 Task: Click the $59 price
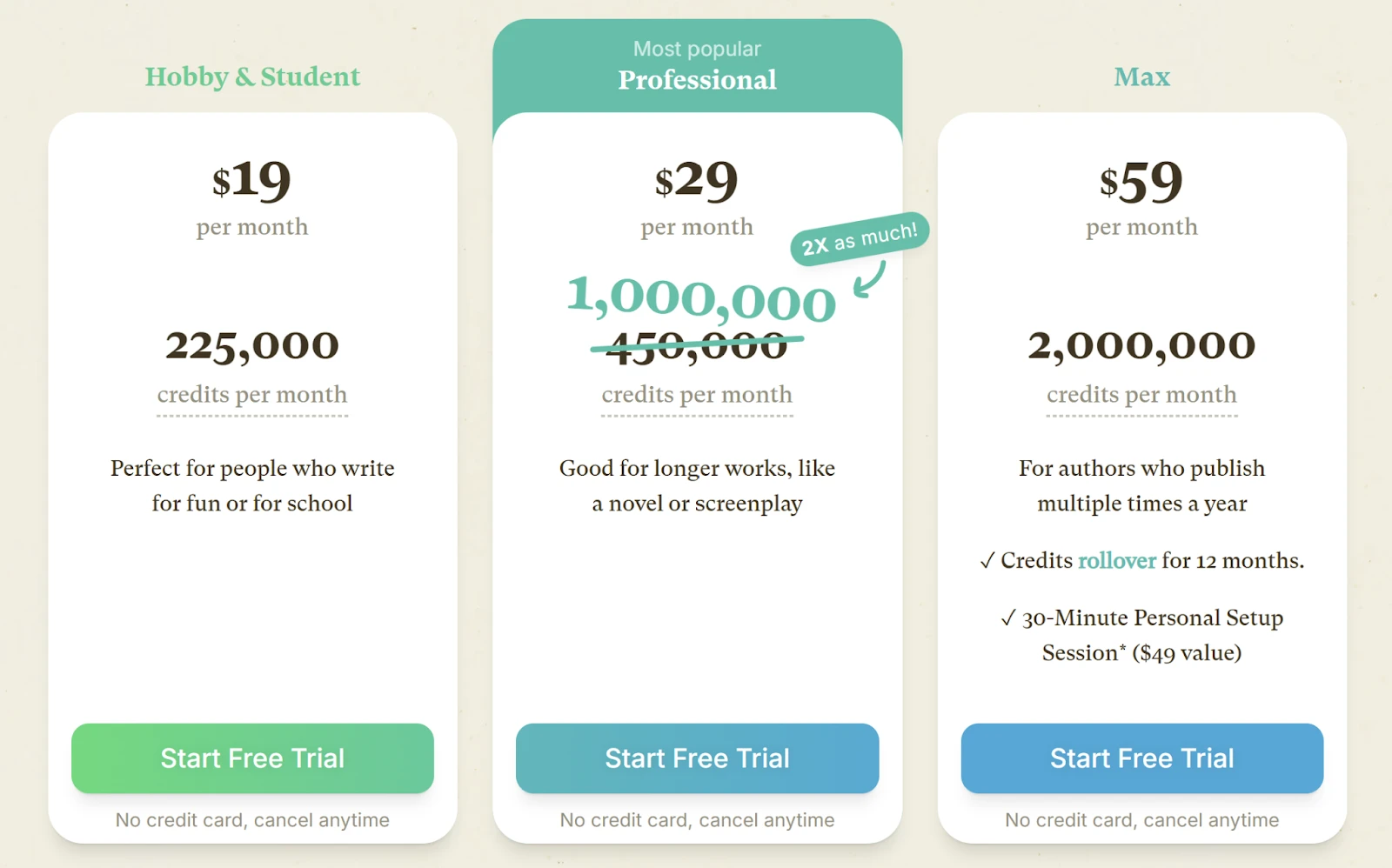(x=1141, y=182)
